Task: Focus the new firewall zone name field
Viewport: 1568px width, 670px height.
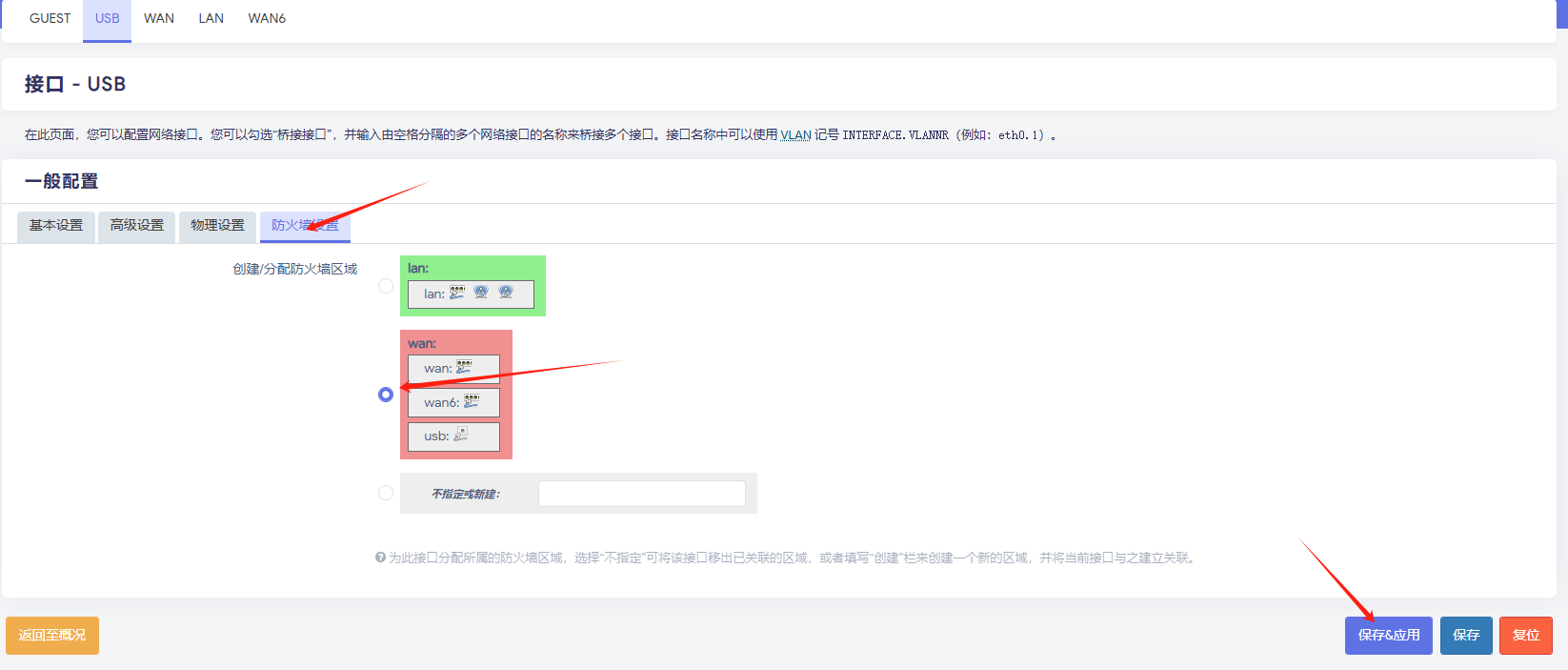Action: [641, 494]
